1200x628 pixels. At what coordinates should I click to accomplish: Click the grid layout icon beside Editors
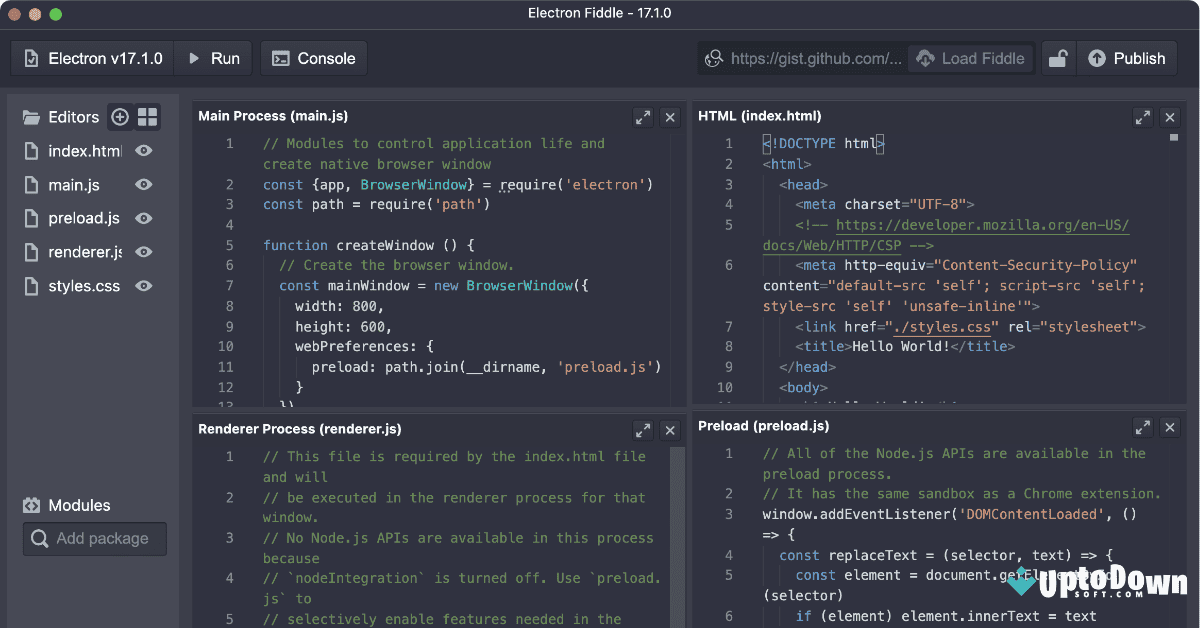tap(148, 117)
